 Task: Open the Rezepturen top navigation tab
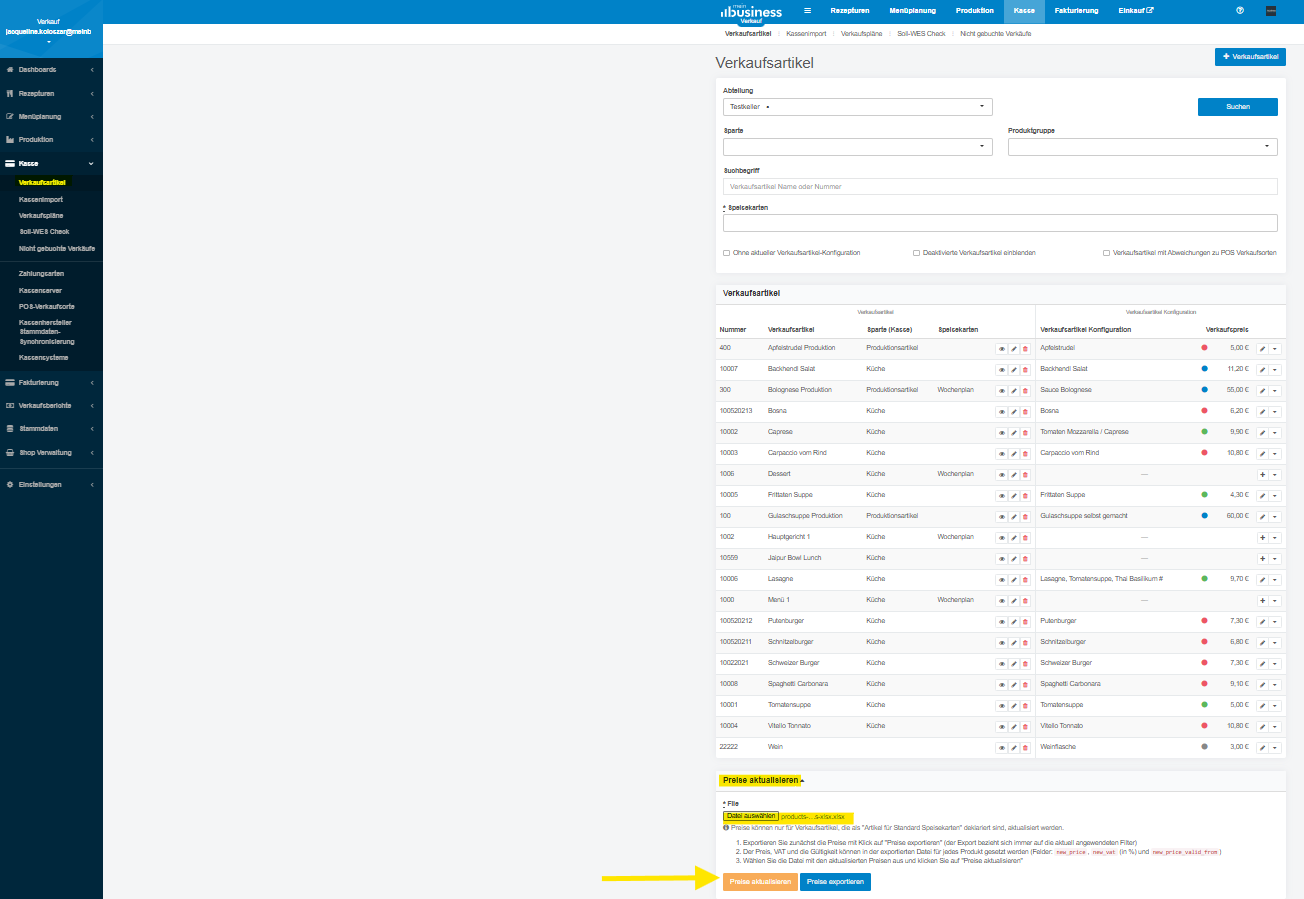(850, 11)
